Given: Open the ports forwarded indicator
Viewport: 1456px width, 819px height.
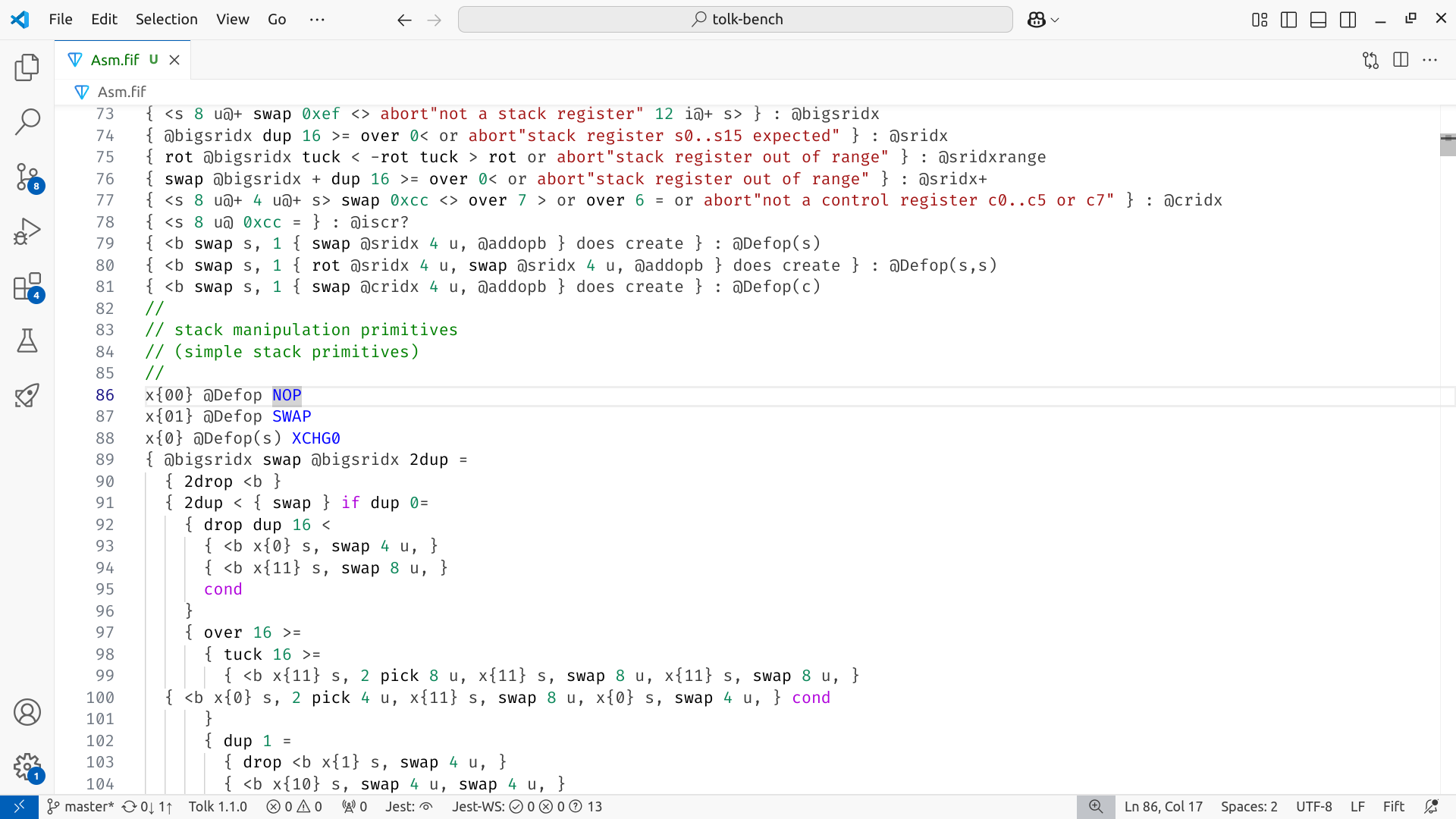Looking at the screenshot, I should point(354,807).
